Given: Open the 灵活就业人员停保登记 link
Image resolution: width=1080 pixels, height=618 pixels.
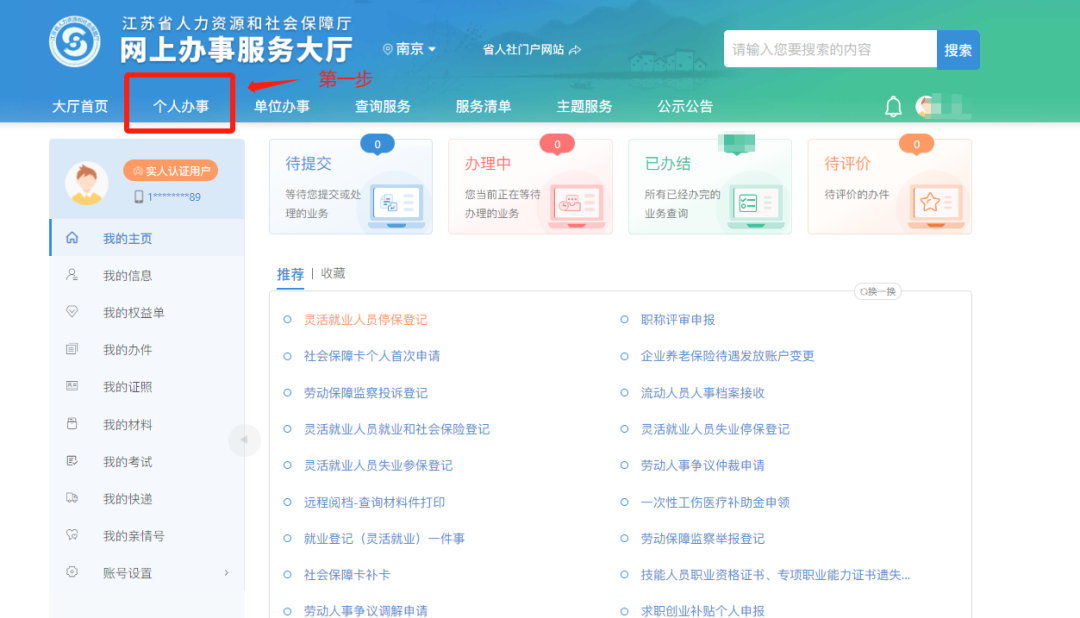Looking at the screenshot, I should (x=365, y=320).
